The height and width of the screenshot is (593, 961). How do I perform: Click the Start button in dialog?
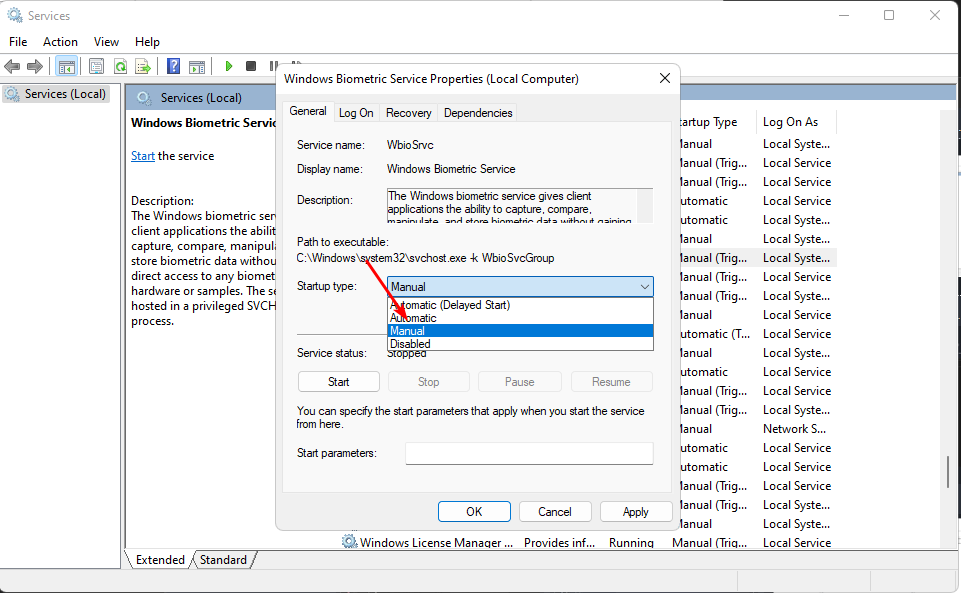tap(338, 382)
